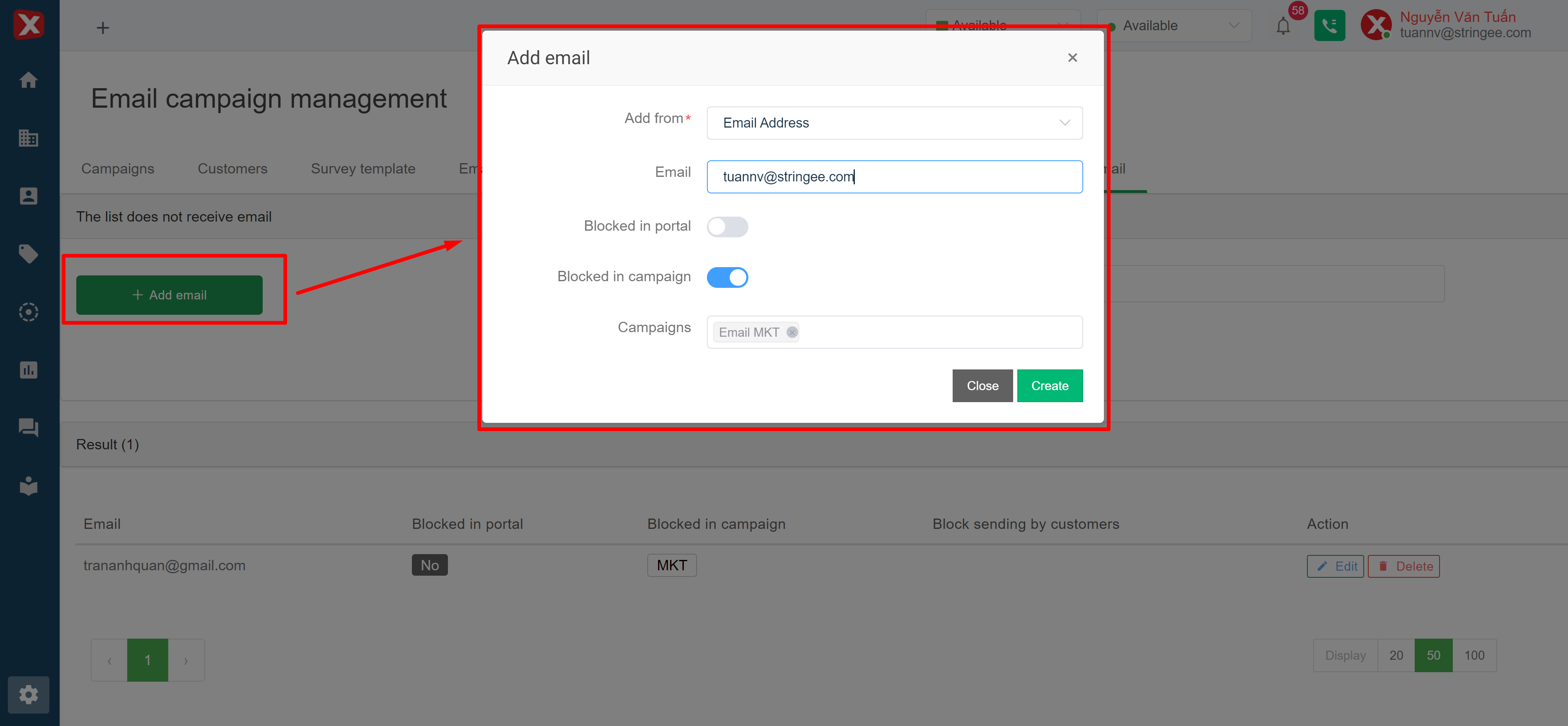This screenshot has width=1568, height=726.
Task: Click the tag icon in sidebar
Action: pos(29,253)
